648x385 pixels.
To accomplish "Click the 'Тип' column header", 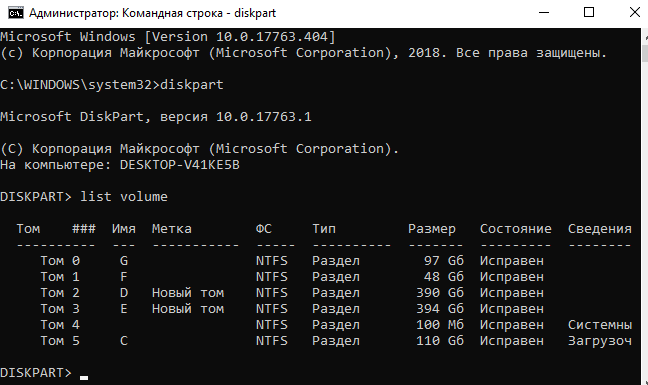I will point(324,229).
